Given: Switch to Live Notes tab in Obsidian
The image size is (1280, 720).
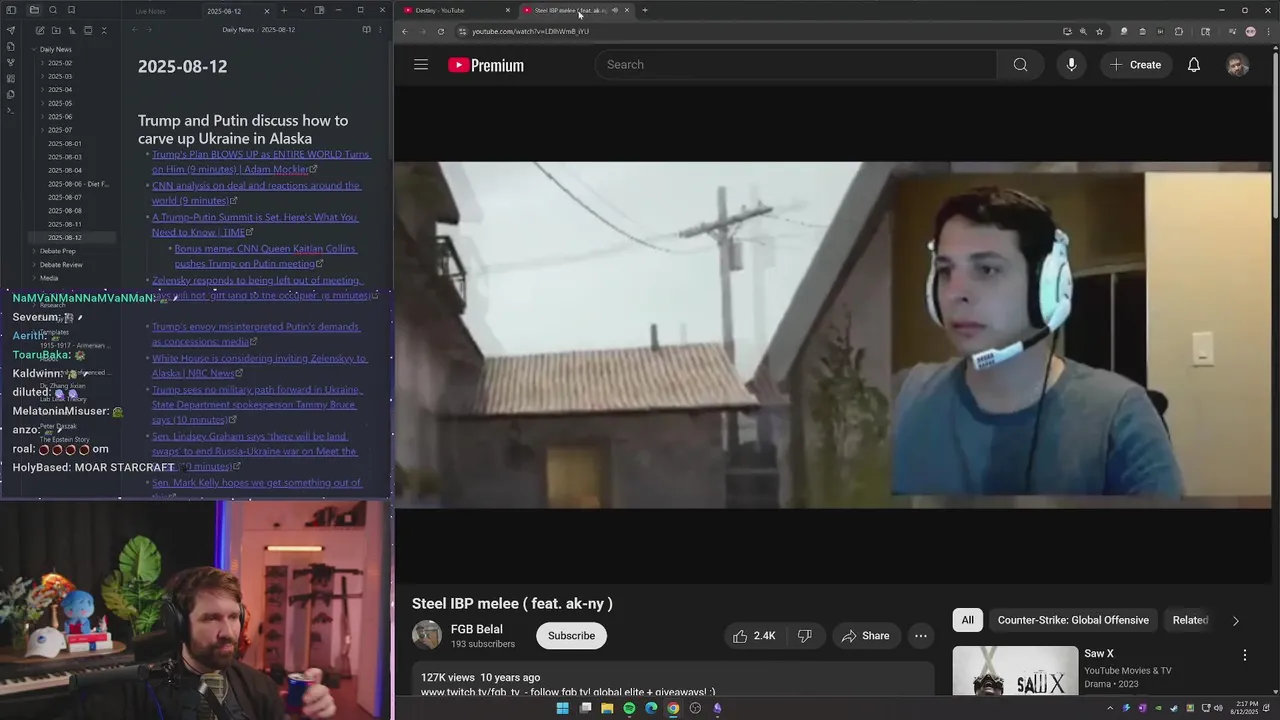Looking at the screenshot, I should [x=150, y=11].
